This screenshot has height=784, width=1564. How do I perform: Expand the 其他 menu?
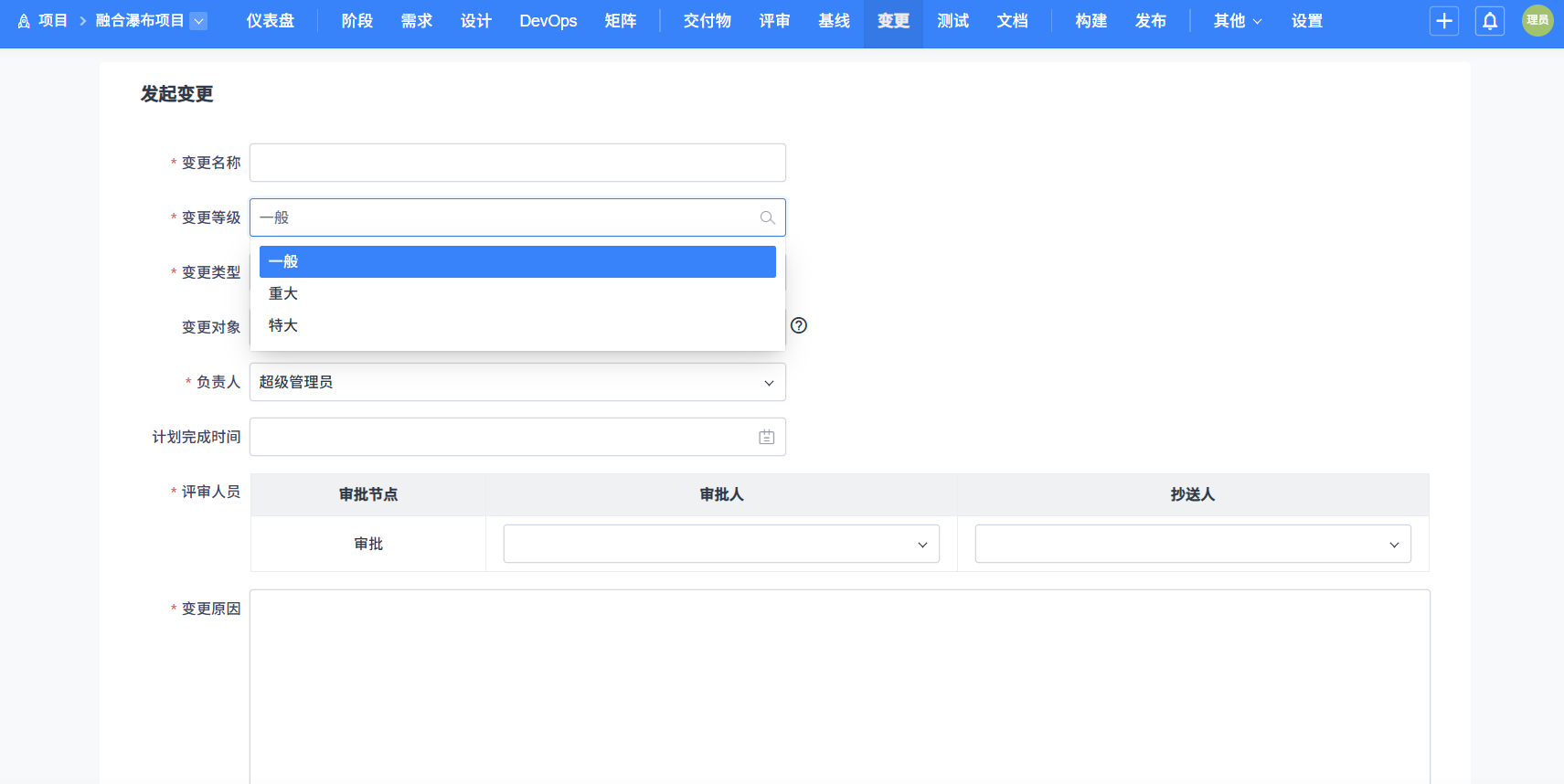[x=1238, y=21]
